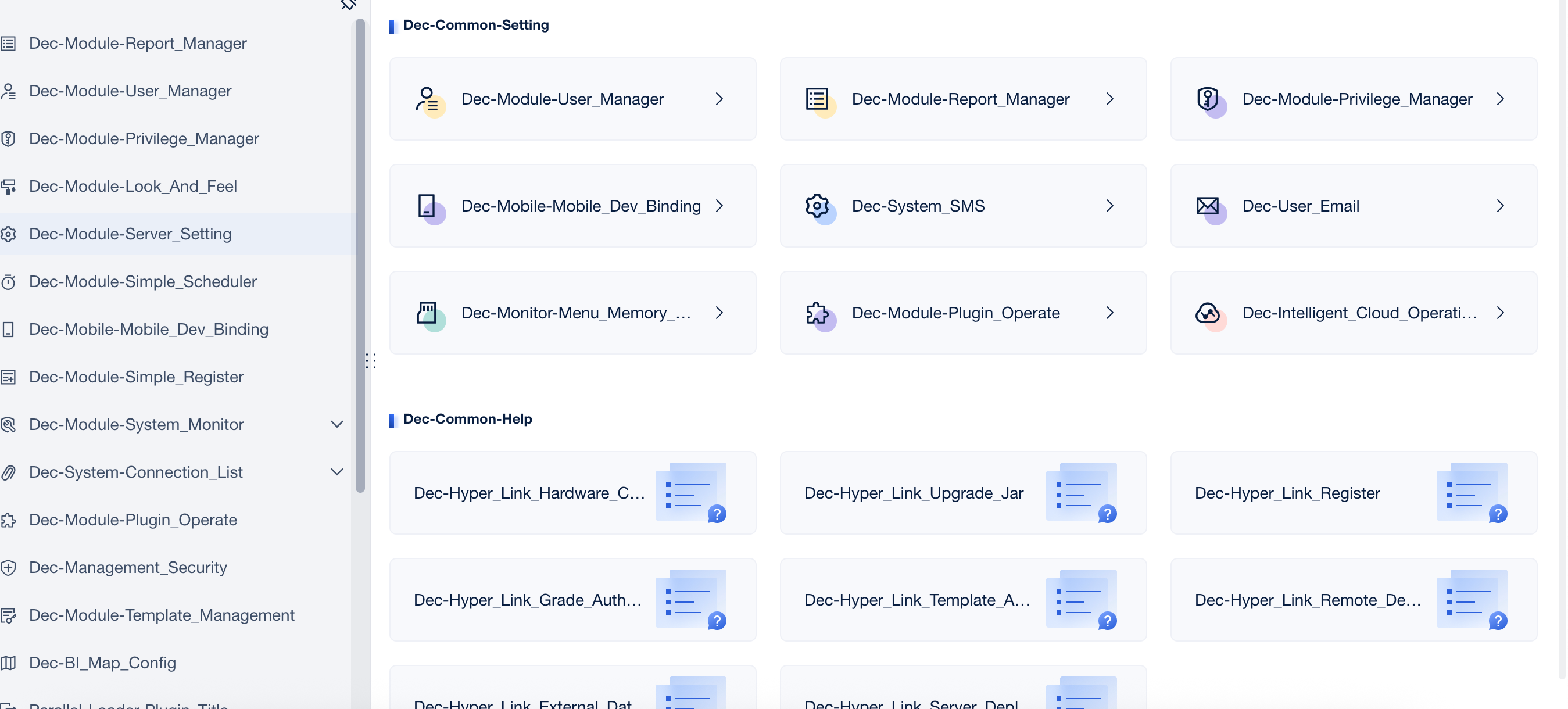Click the sidebar vertical scrollbar
Image resolution: width=1568 pixels, height=709 pixels.
pyautogui.click(x=360, y=256)
